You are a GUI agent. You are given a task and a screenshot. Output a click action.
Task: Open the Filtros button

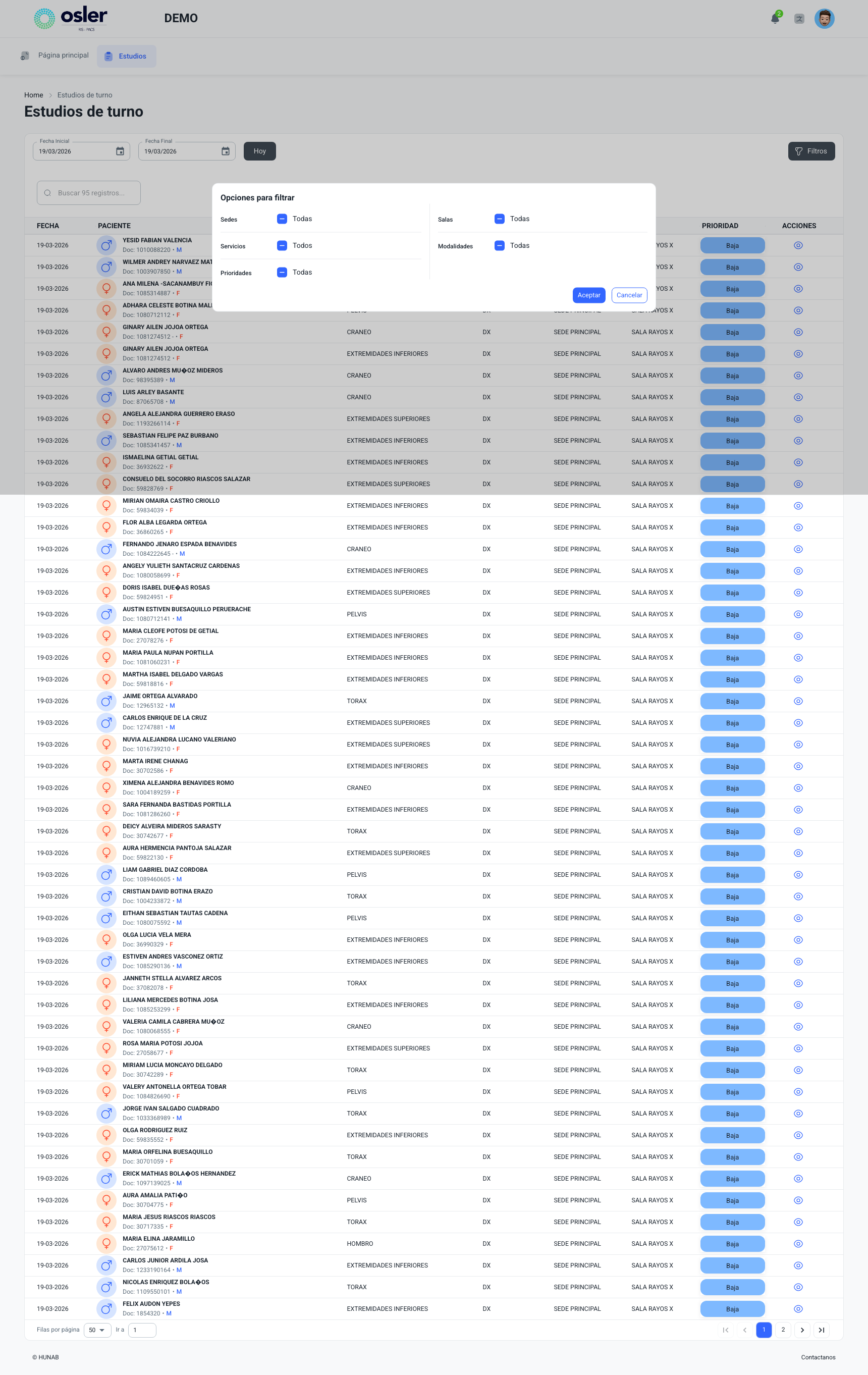point(811,151)
